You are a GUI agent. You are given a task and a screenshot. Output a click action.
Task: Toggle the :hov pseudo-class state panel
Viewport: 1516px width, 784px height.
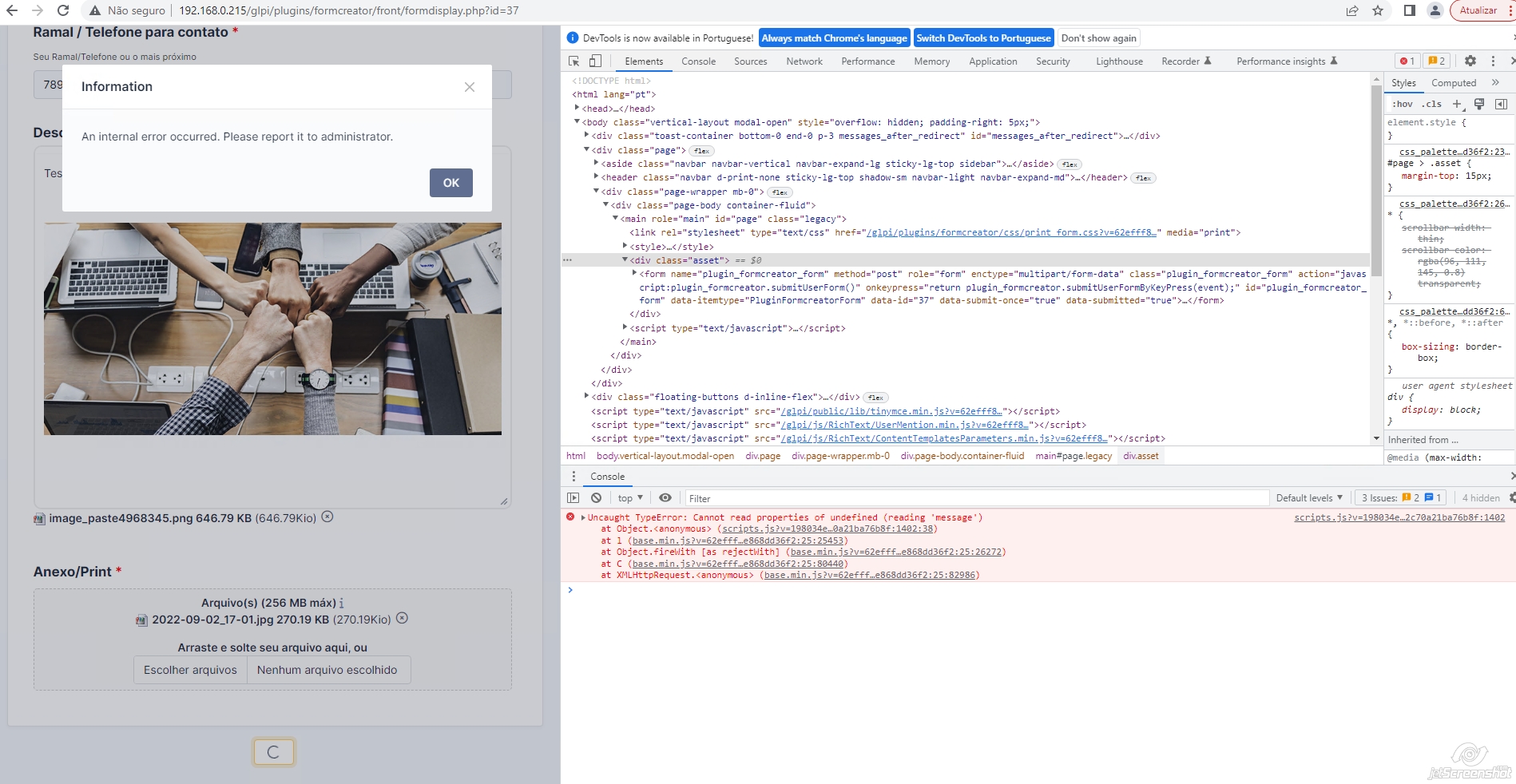(x=1403, y=104)
